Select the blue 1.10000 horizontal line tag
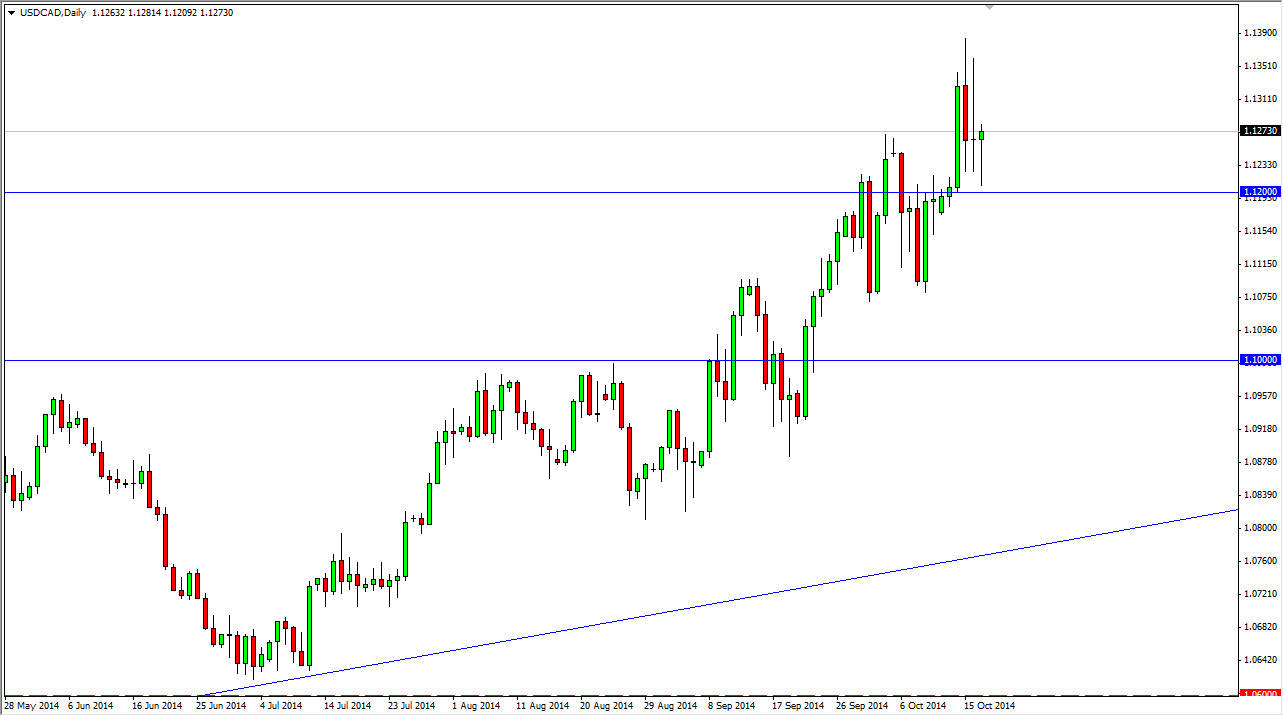The width and height of the screenshot is (1283, 716). click(x=1260, y=359)
